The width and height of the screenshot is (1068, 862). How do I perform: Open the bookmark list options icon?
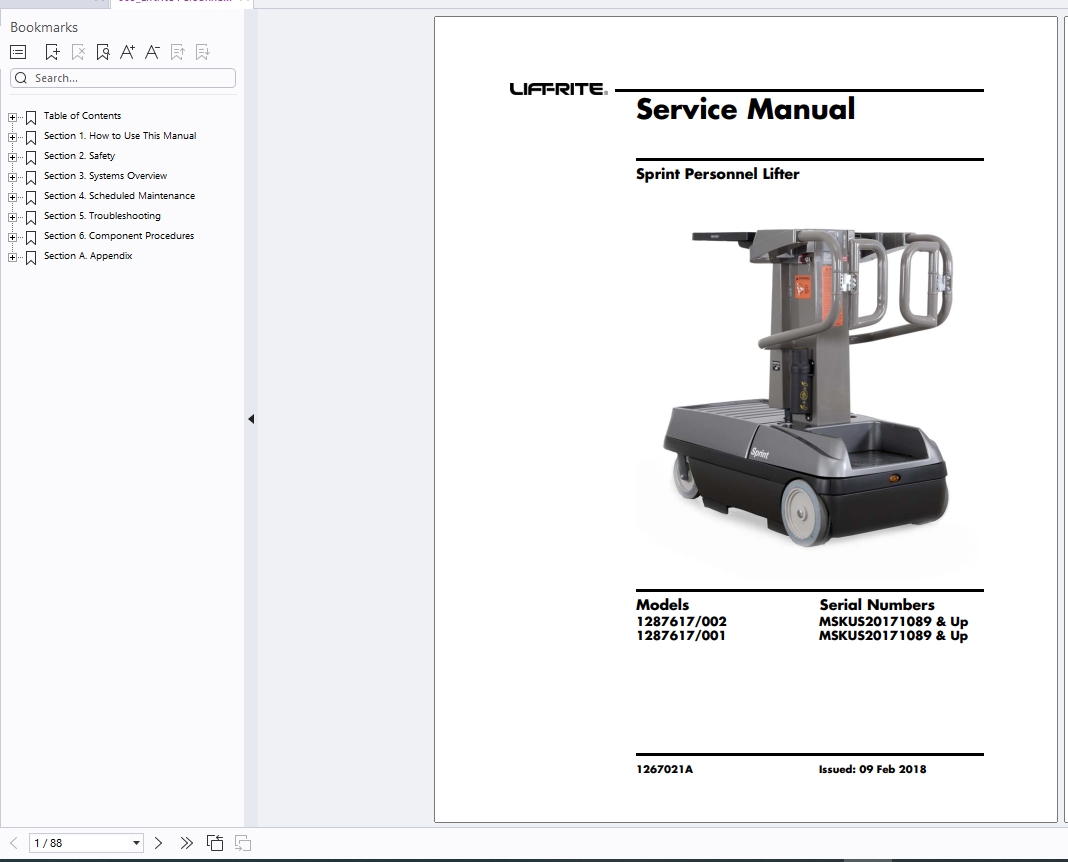point(17,51)
